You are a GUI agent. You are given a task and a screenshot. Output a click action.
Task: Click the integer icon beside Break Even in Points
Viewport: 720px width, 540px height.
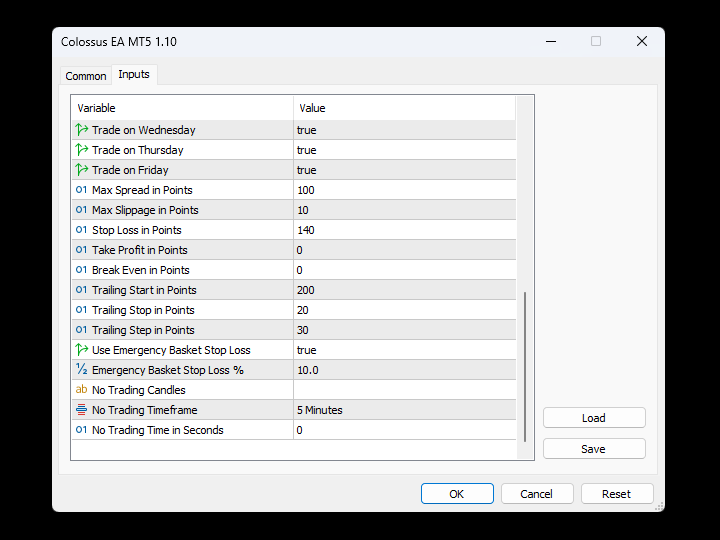[81, 270]
